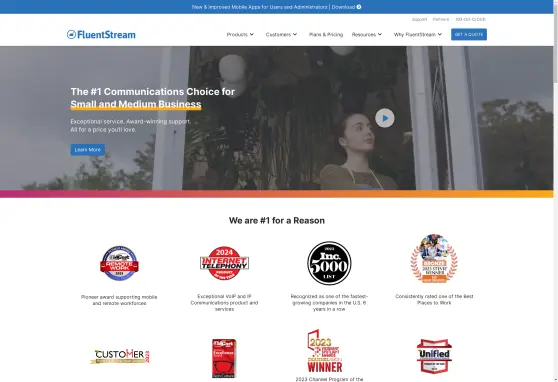The width and height of the screenshot is (558, 382).
Task: Play the hero video
Action: coord(385,118)
